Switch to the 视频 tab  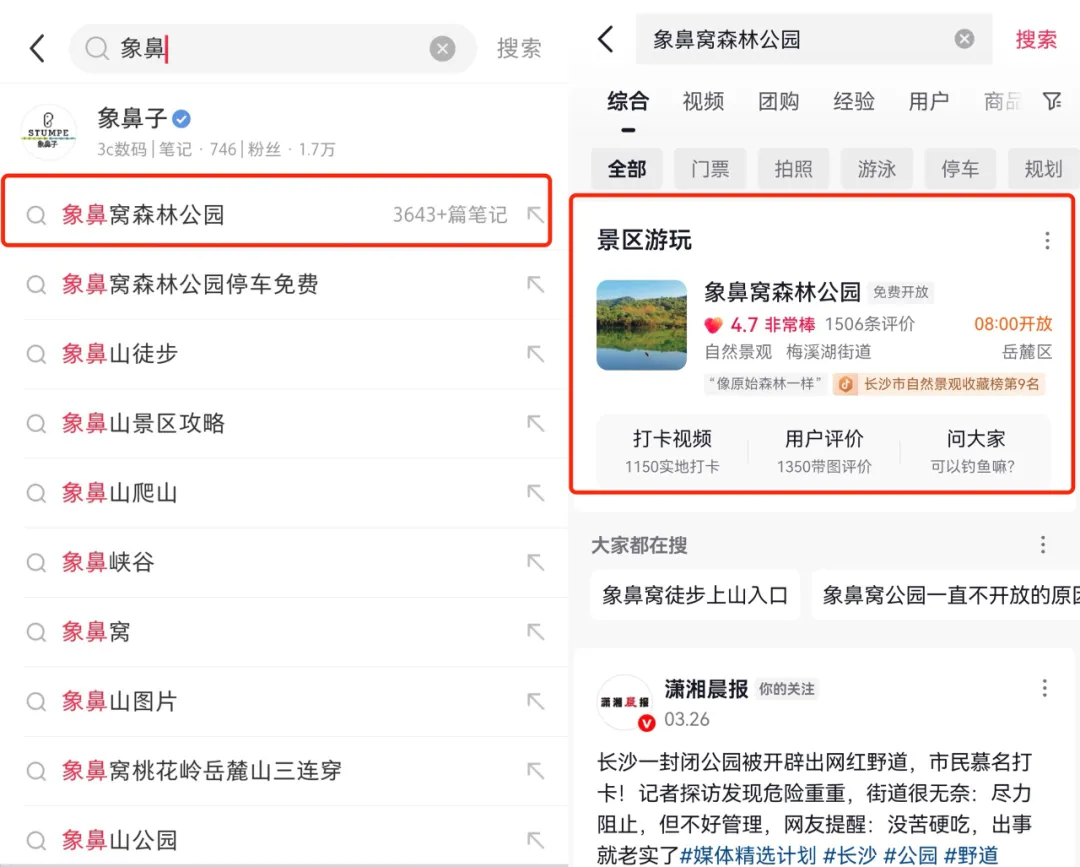(x=703, y=102)
